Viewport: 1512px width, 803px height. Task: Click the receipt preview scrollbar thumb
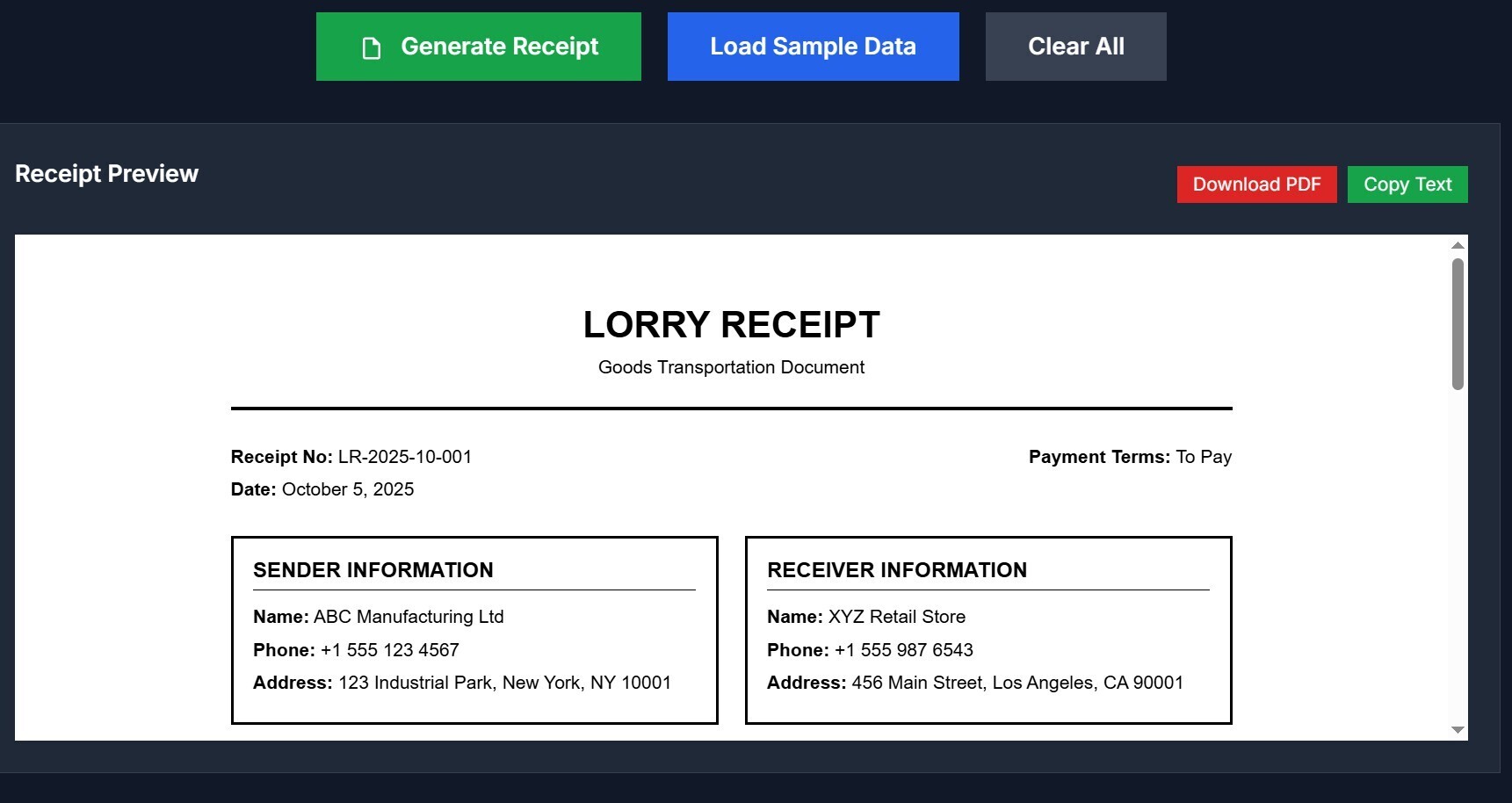(x=1458, y=323)
